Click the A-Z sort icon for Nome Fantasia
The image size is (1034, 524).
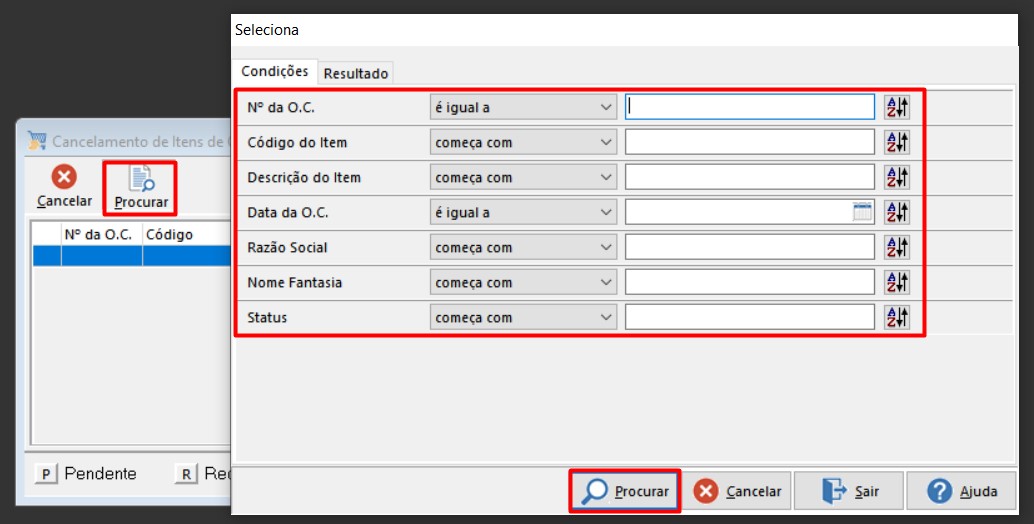coord(897,282)
